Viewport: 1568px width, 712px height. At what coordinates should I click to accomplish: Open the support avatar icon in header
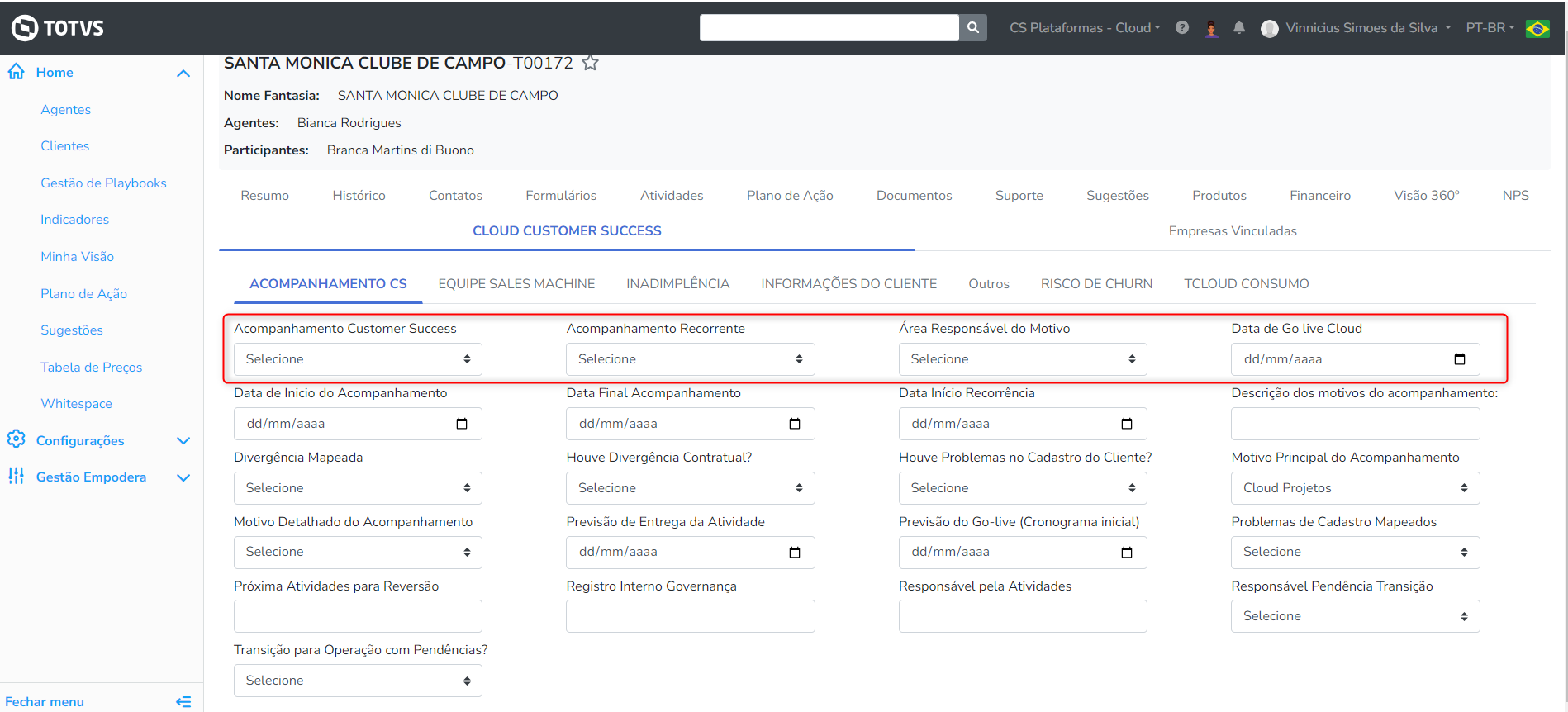tap(1211, 28)
